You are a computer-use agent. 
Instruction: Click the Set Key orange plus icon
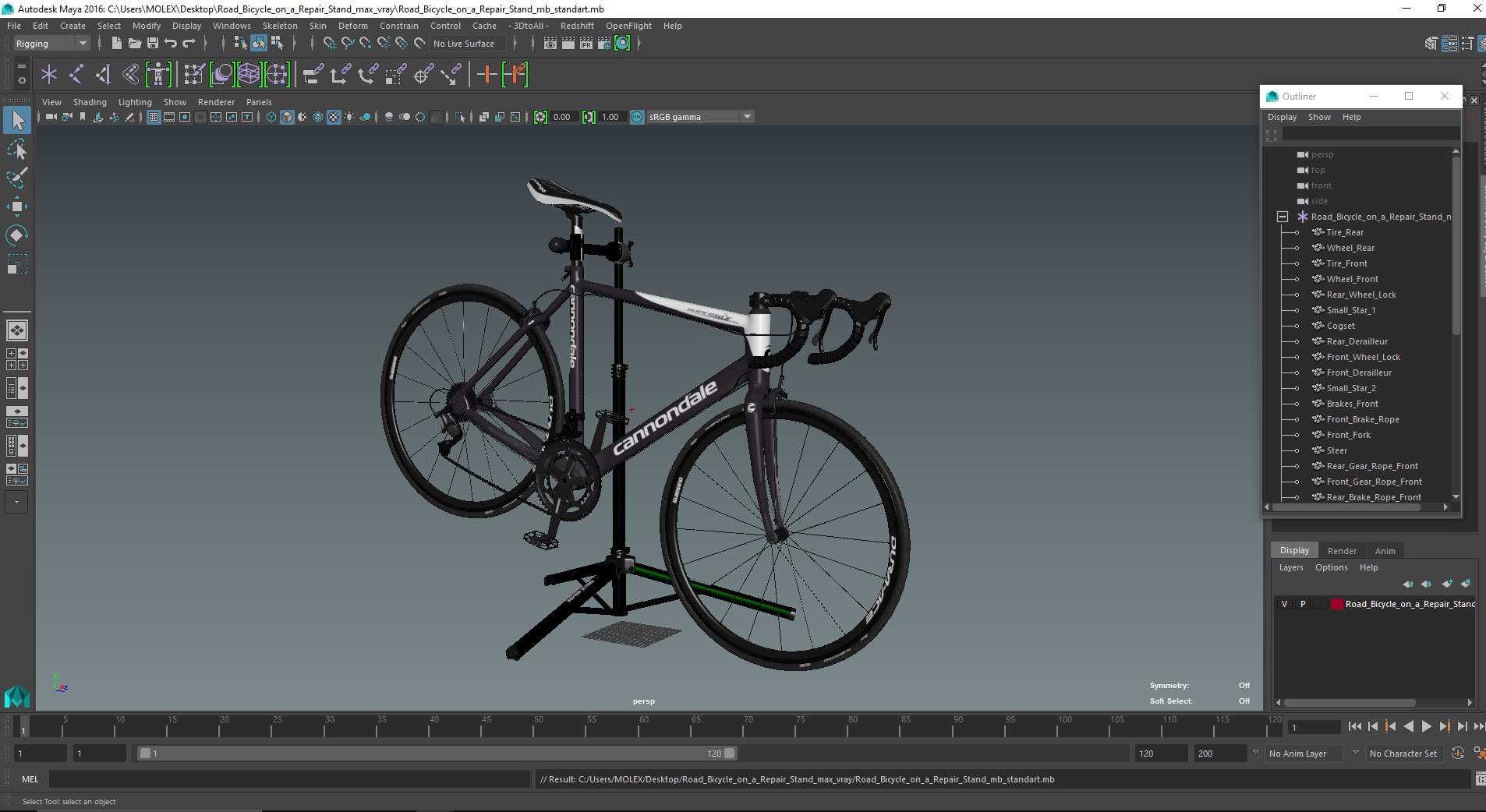(487, 75)
